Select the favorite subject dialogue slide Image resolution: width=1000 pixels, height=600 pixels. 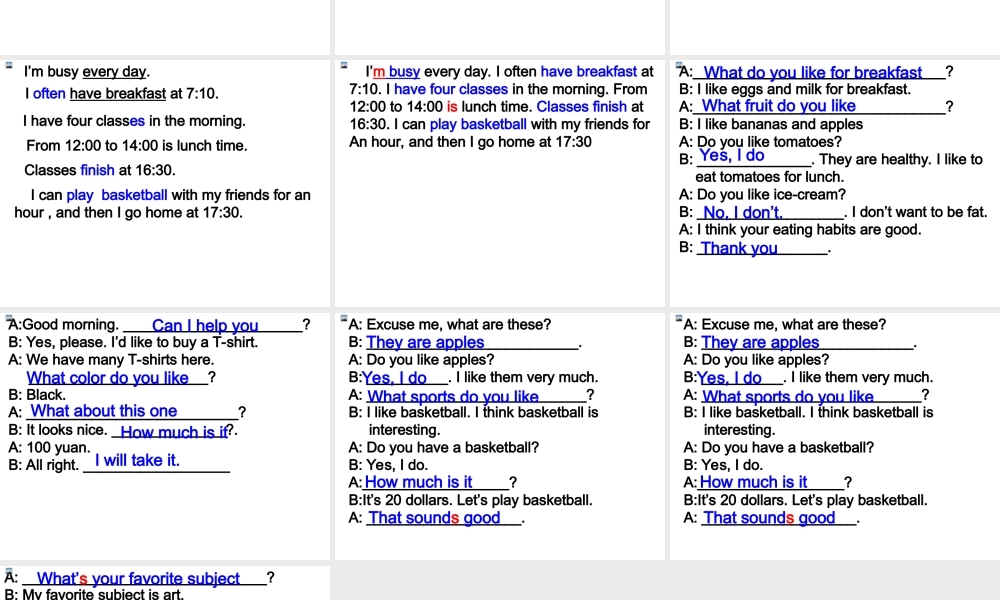[x=165, y=583]
